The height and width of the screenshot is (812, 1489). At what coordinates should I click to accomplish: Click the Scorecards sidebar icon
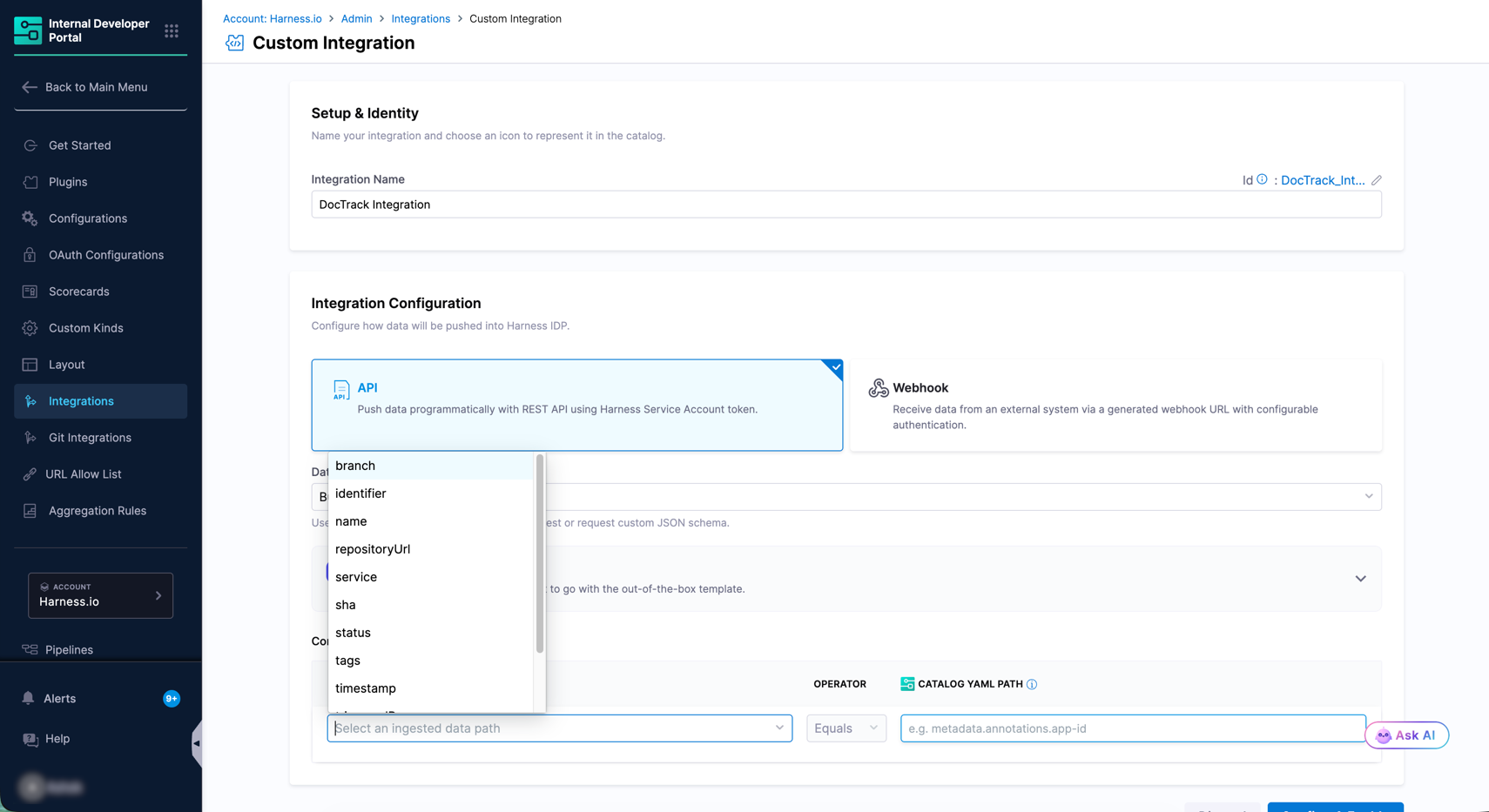[30, 292]
